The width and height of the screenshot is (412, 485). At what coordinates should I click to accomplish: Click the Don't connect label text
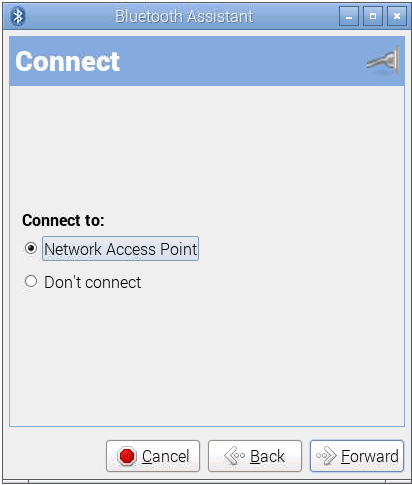(x=93, y=282)
